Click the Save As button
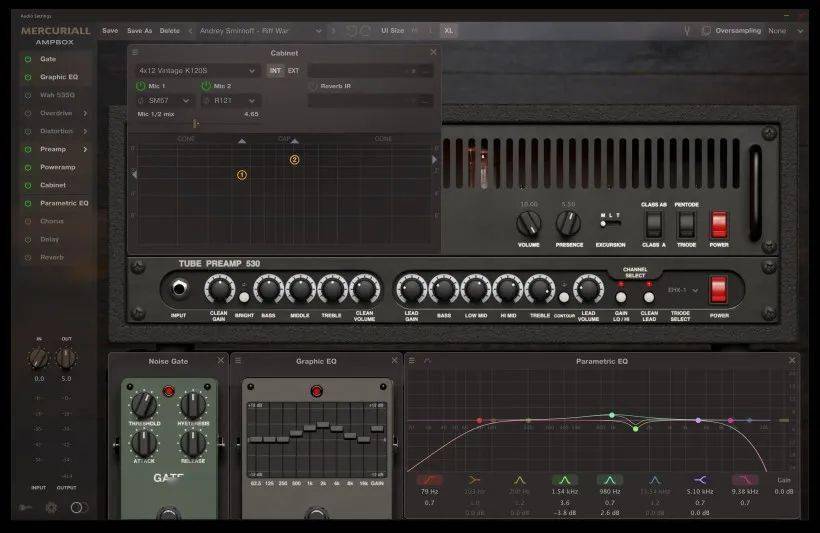This screenshot has width=820, height=533. [x=139, y=31]
